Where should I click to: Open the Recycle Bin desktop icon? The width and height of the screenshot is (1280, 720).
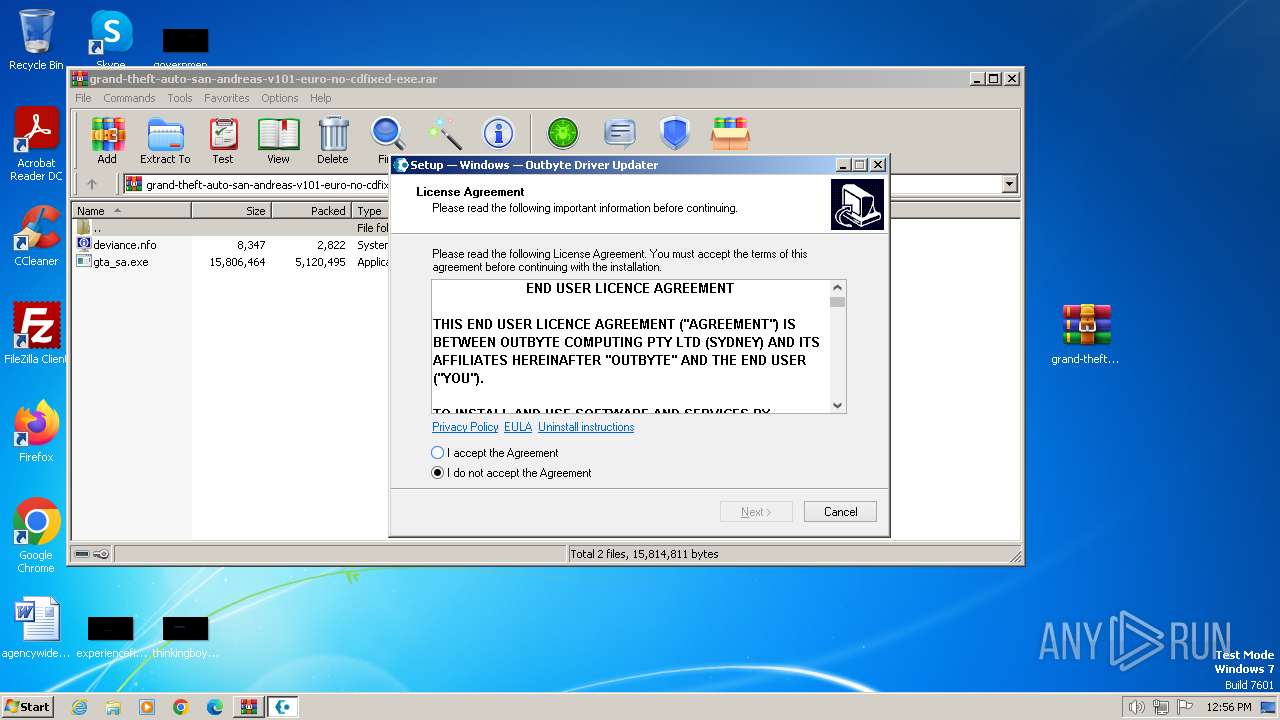[36, 40]
